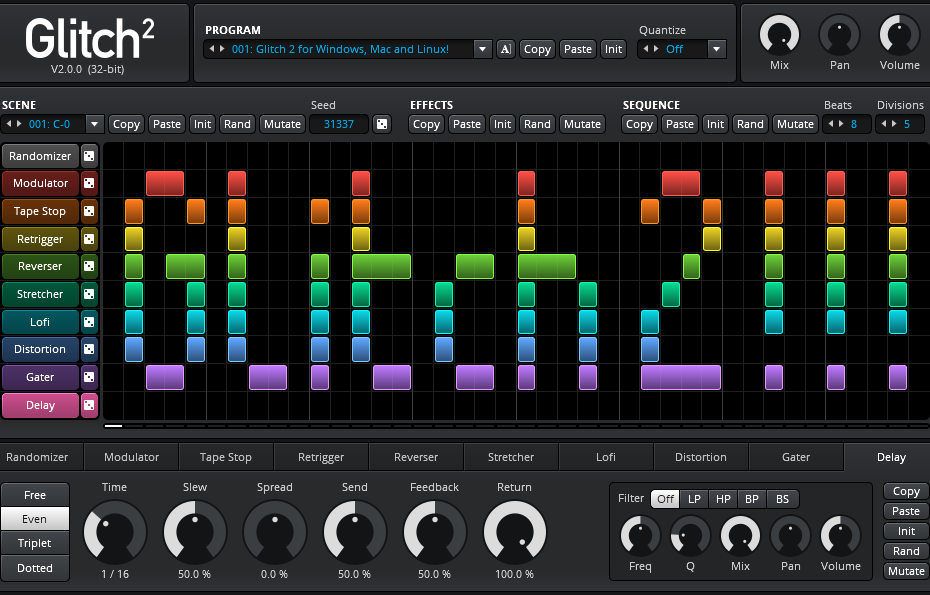Click the Seed value field 31337

339,124
